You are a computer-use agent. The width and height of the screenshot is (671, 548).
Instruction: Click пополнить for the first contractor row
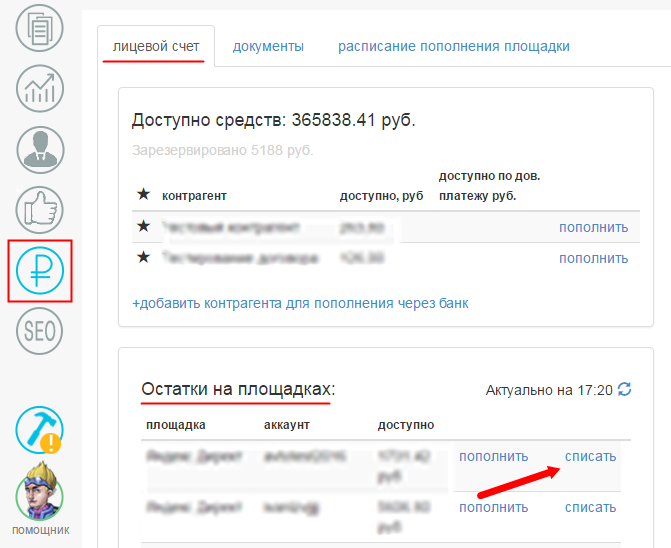594,227
